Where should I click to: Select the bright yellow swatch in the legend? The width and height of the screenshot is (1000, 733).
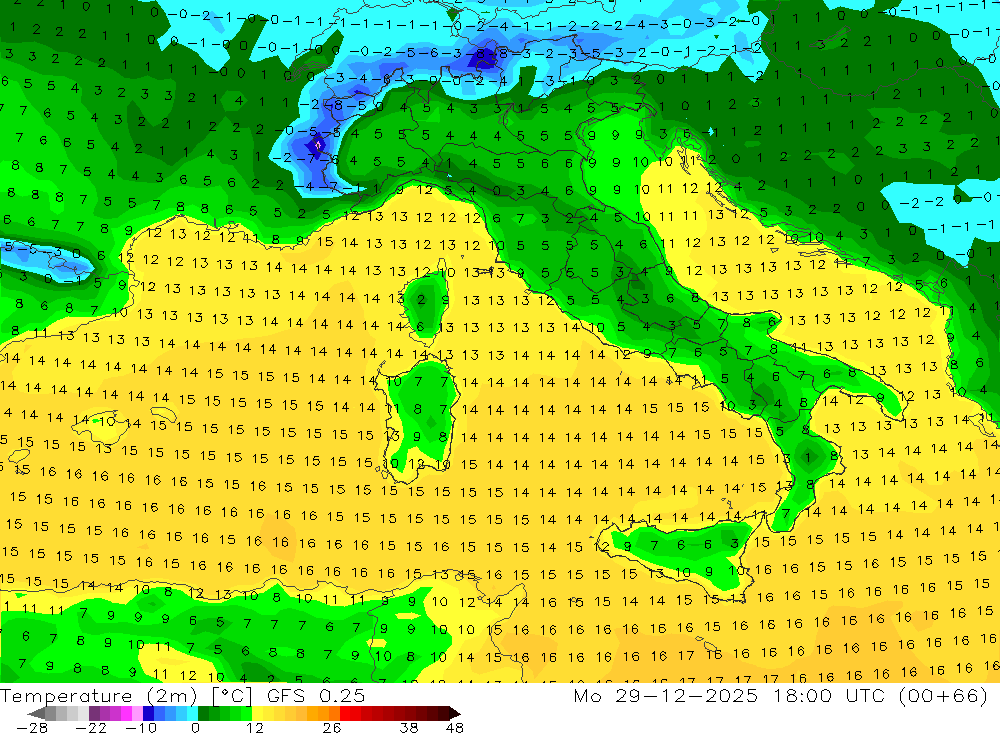coord(257,714)
